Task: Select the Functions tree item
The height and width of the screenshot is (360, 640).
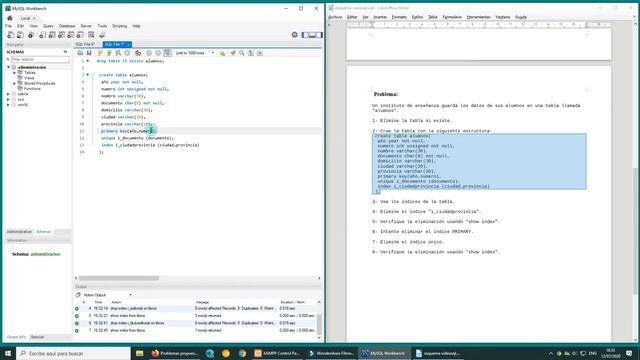Action: coord(32,89)
